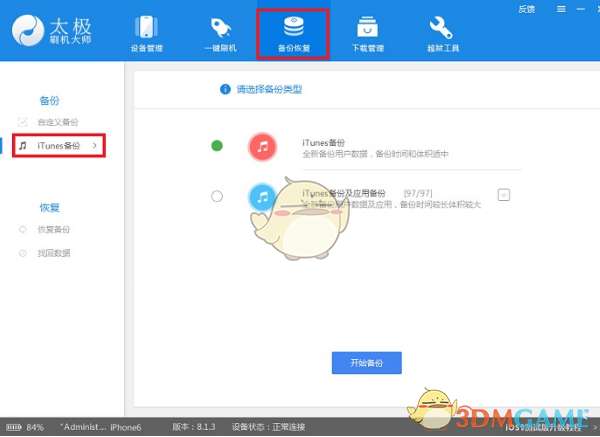
Task: Expand the iTunes备份 sidebar chevron
Action: tap(95, 145)
